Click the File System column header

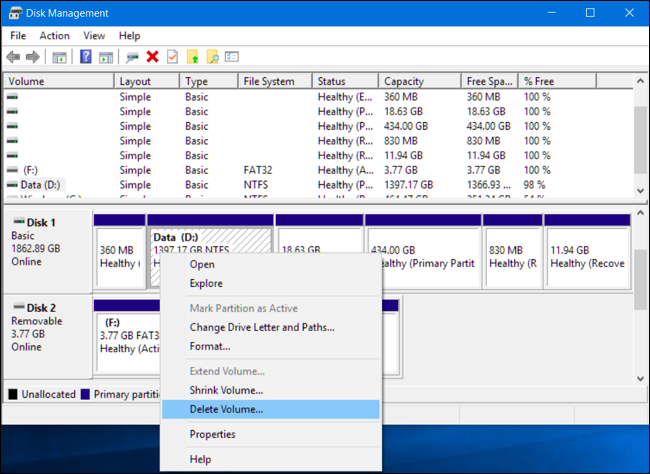[275, 81]
